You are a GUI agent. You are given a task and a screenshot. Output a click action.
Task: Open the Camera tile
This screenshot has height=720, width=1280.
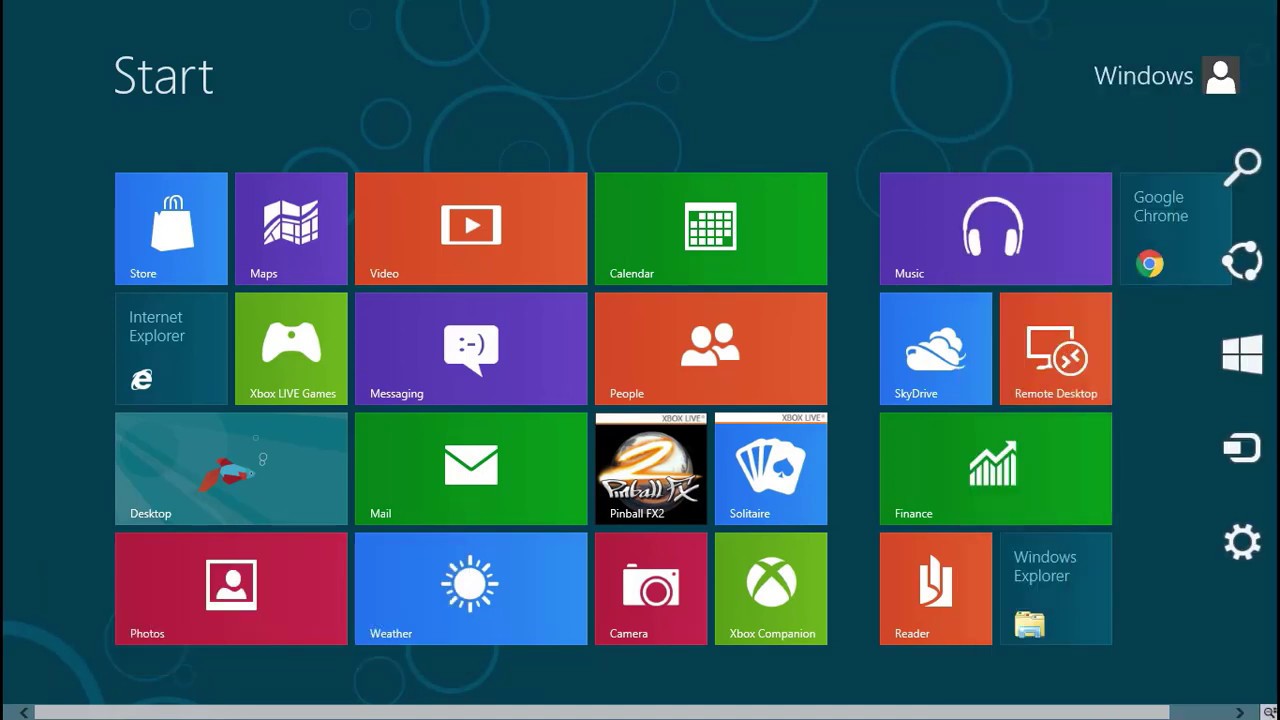tap(651, 589)
